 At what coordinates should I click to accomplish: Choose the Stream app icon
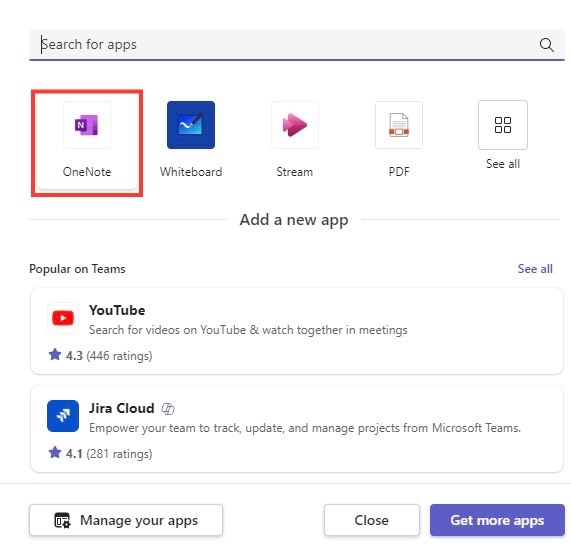tap(295, 125)
